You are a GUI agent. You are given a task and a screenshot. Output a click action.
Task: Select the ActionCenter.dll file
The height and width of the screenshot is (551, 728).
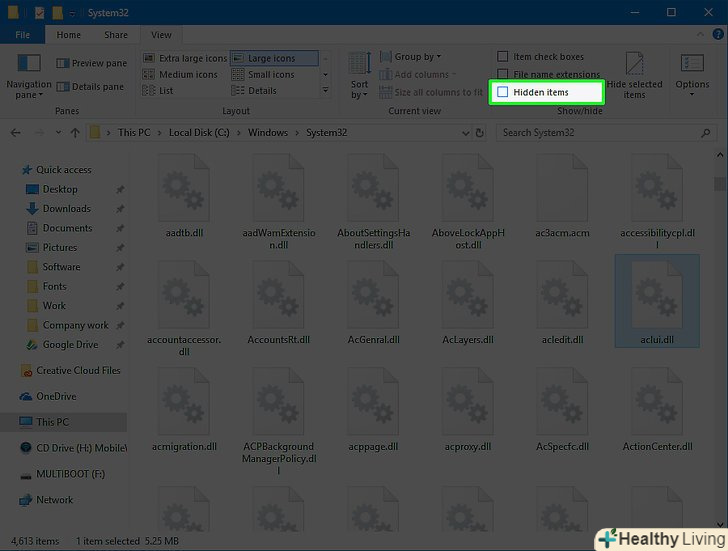point(657,410)
